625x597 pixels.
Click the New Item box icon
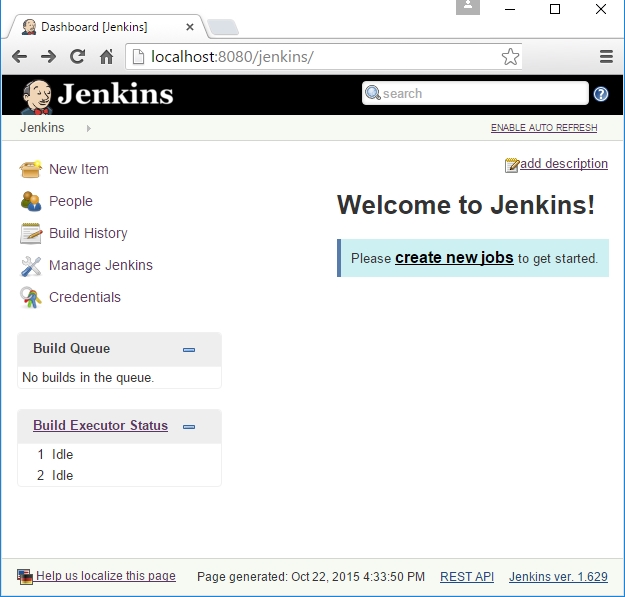(x=30, y=169)
